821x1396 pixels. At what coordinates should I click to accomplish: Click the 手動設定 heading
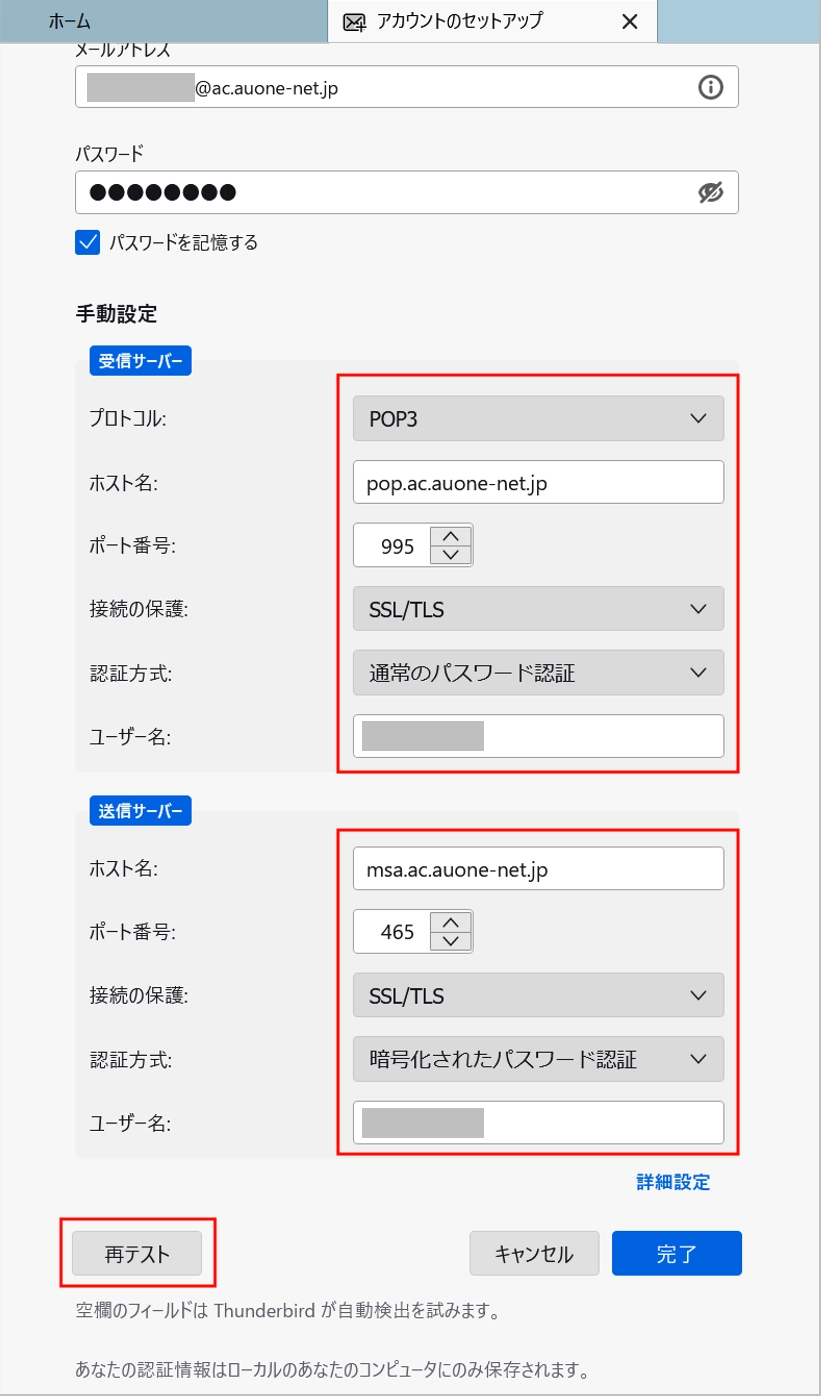[x=116, y=313]
